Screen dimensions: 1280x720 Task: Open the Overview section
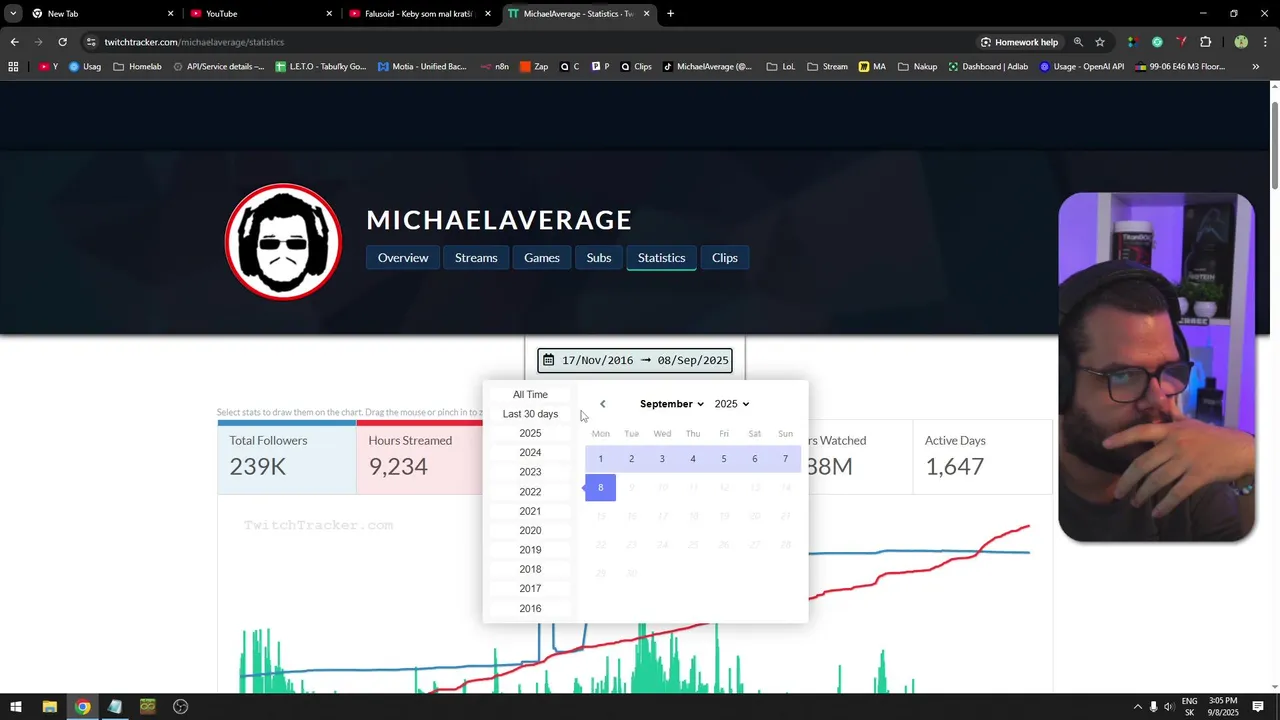403,258
